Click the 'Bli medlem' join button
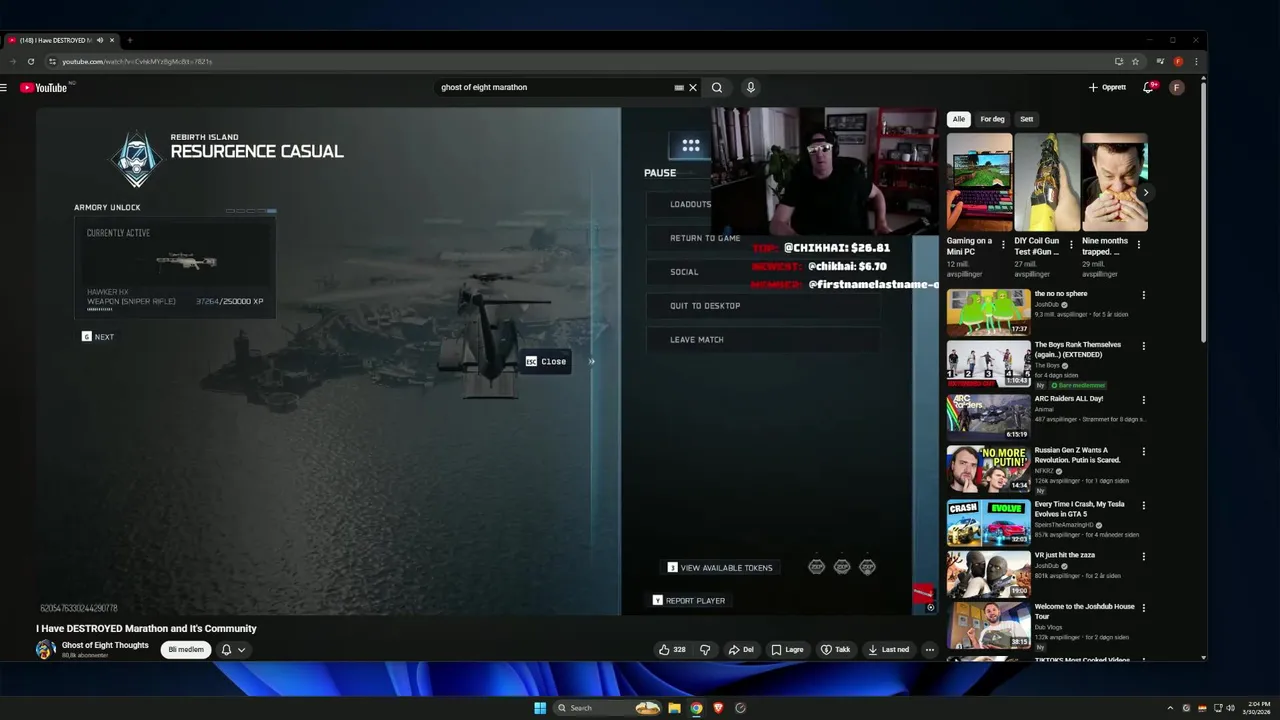Screen dimensions: 1280x720 pos(186,650)
